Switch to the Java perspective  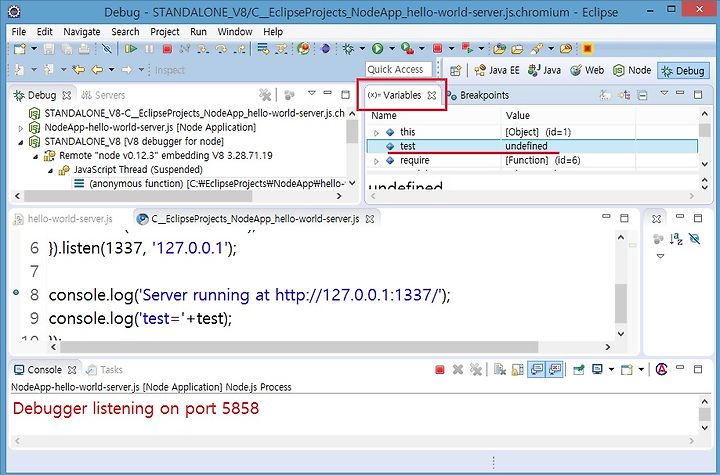click(x=544, y=70)
